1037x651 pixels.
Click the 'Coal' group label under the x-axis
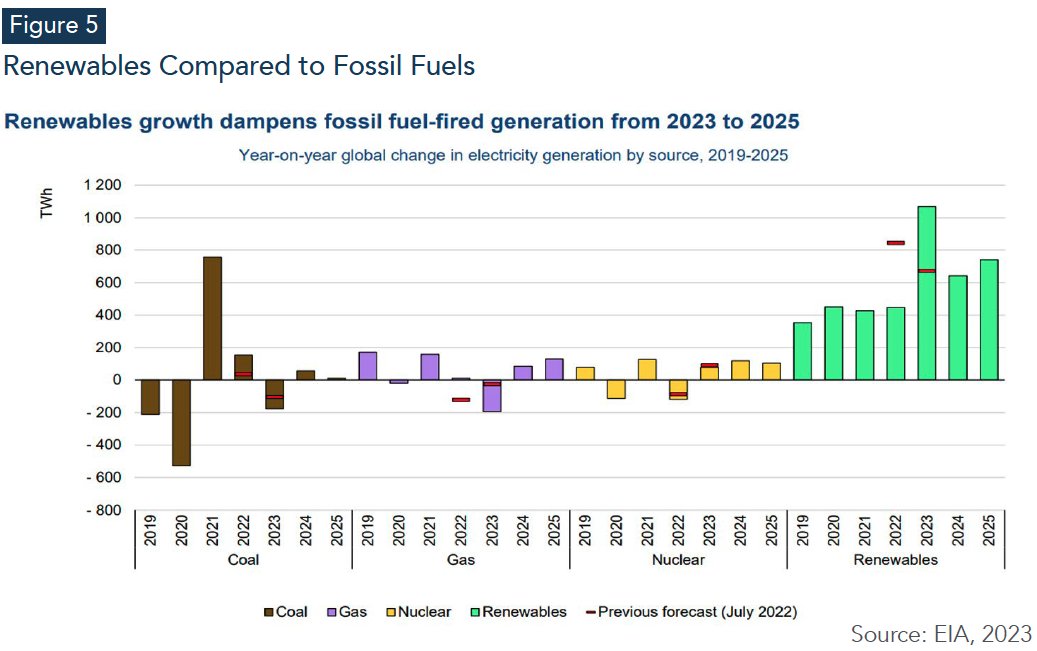tap(243, 560)
